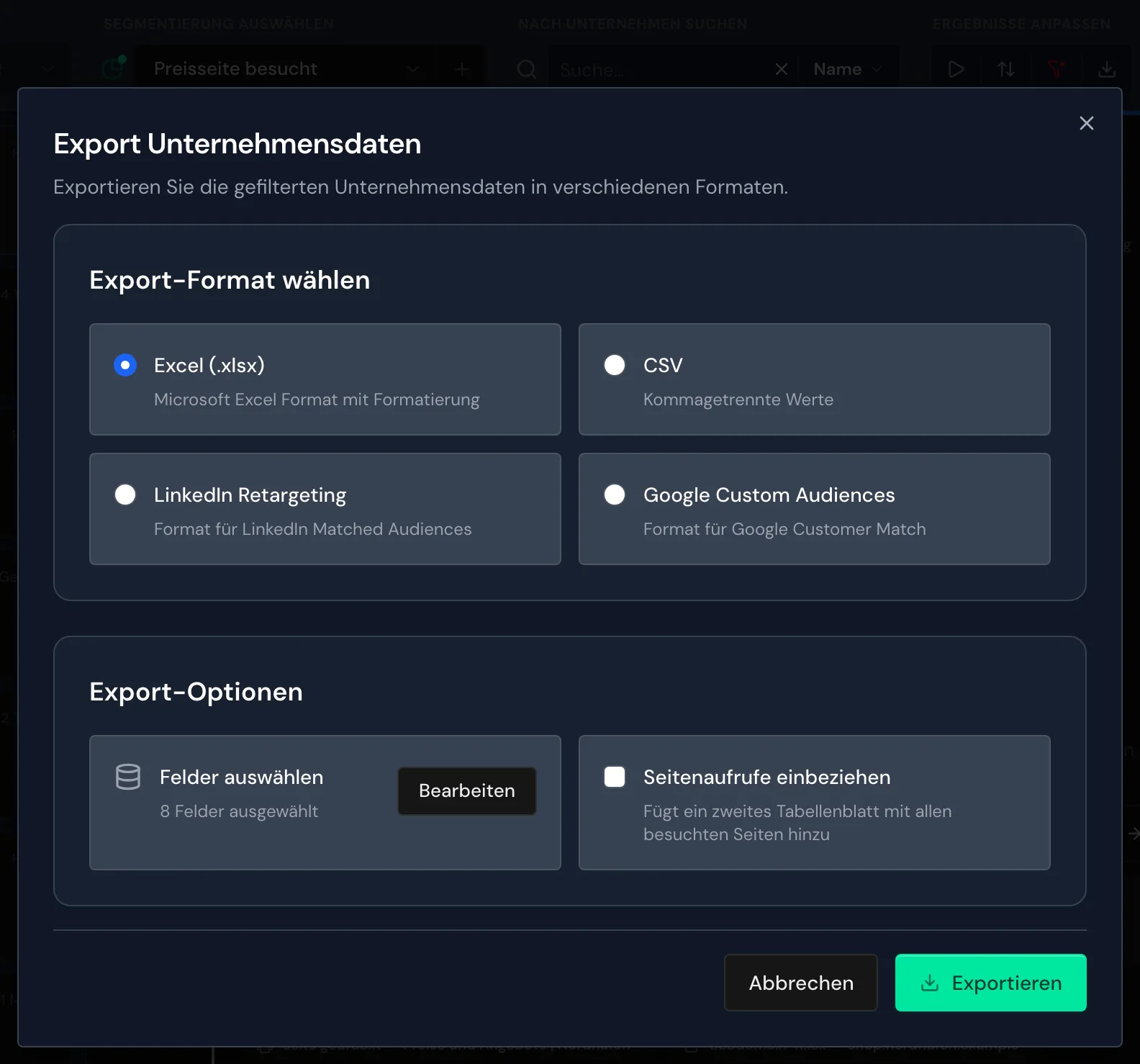Screen dimensions: 1140x1064
Task: Click the green Exportieren button
Action: tap(991, 983)
